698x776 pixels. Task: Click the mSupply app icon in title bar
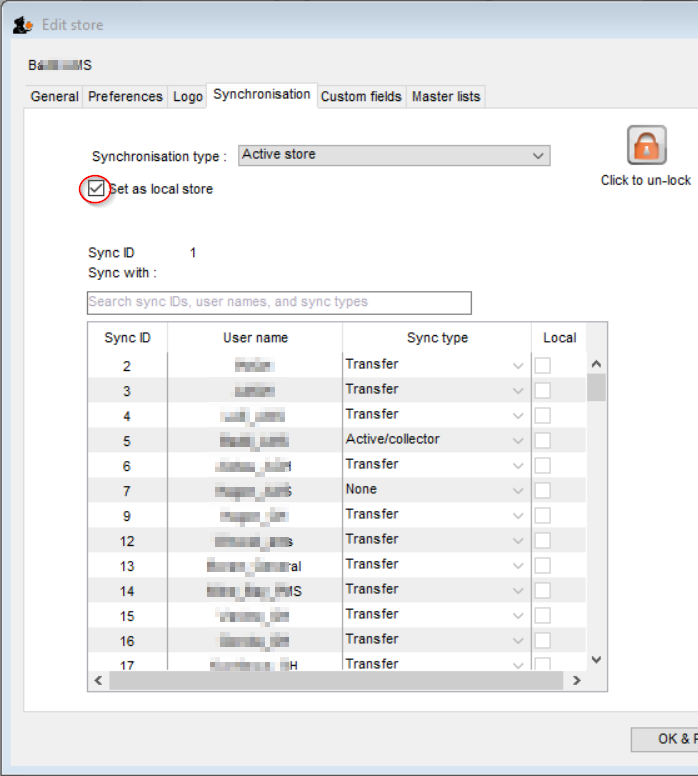(x=22, y=25)
